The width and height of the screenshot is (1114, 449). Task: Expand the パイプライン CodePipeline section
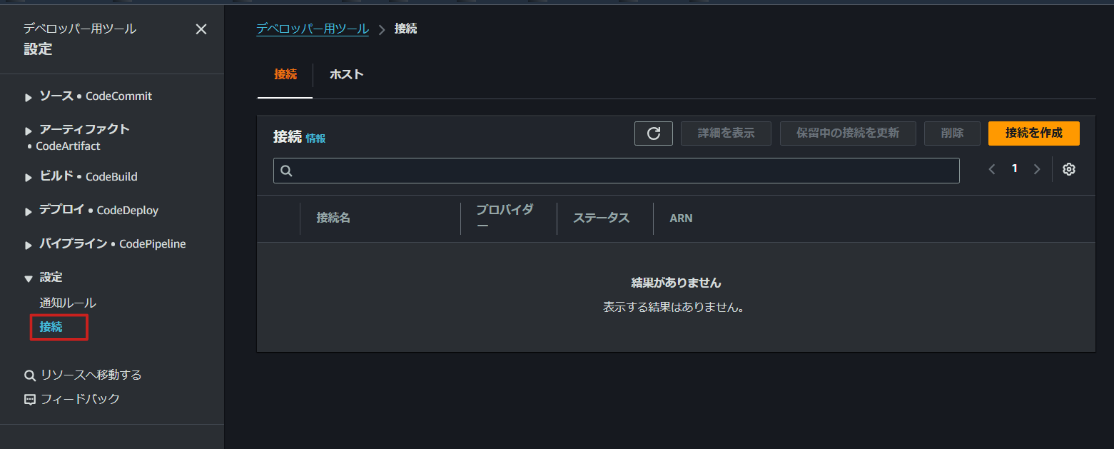(29, 245)
